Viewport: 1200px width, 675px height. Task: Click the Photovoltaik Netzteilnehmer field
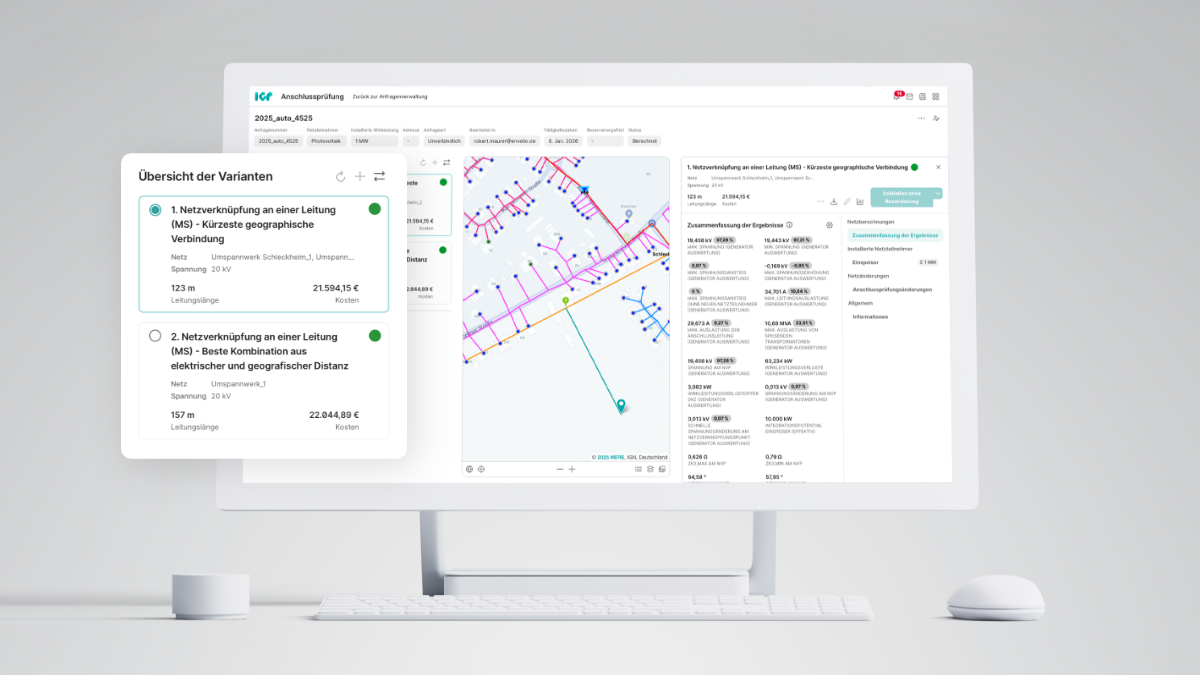click(x=326, y=141)
